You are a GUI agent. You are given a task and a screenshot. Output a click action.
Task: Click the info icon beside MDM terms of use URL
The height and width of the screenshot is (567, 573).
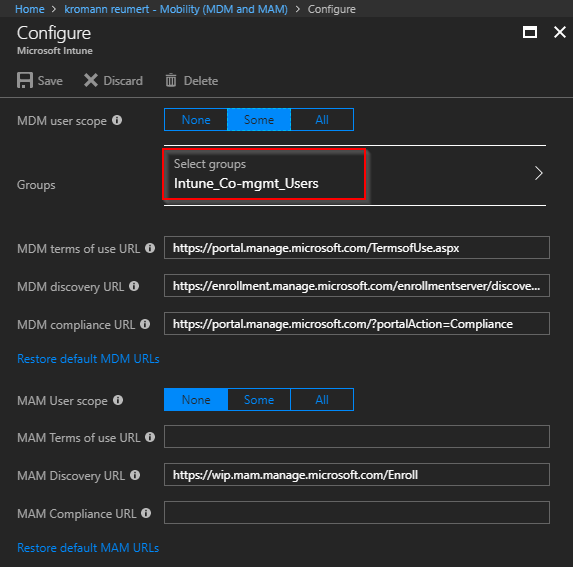(150, 248)
